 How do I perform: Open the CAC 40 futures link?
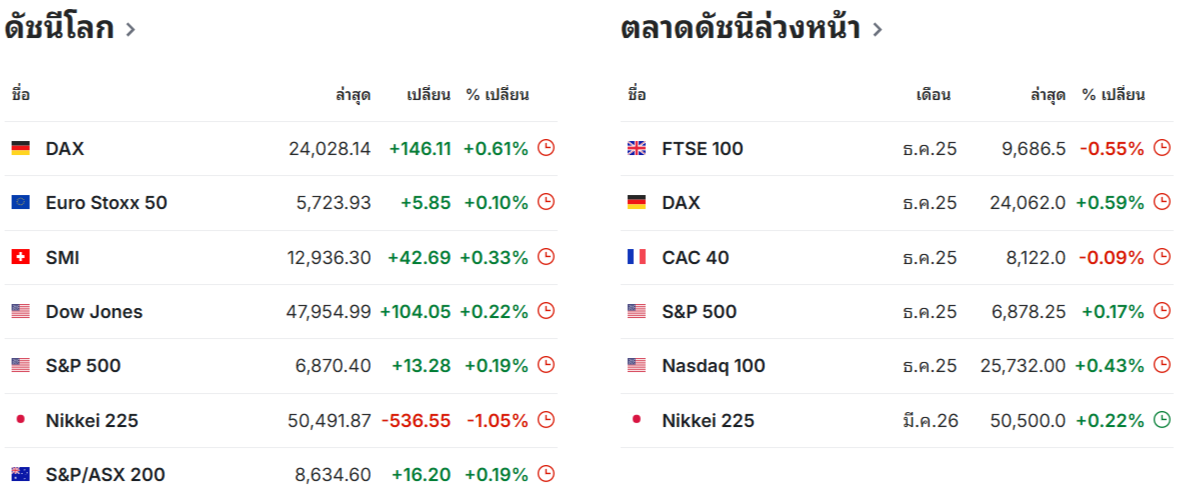click(695, 258)
